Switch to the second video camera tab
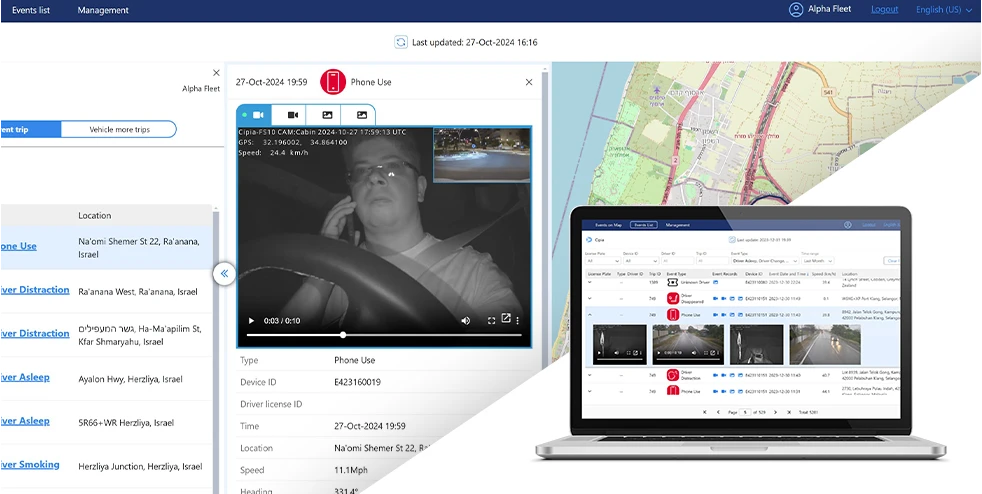 [293, 115]
